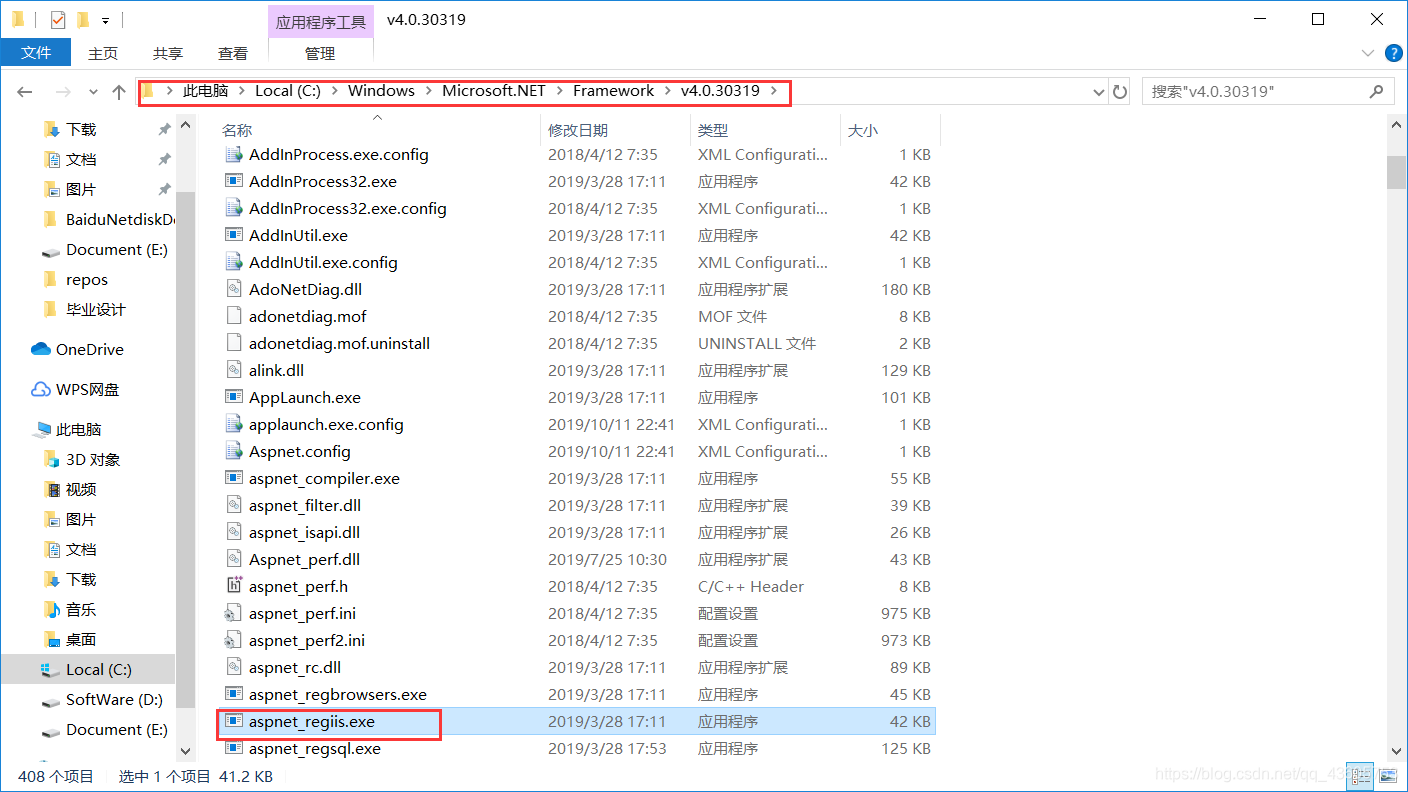The image size is (1408, 792).
Task: Click the Back navigation arrow
Action: coord(25,91)
